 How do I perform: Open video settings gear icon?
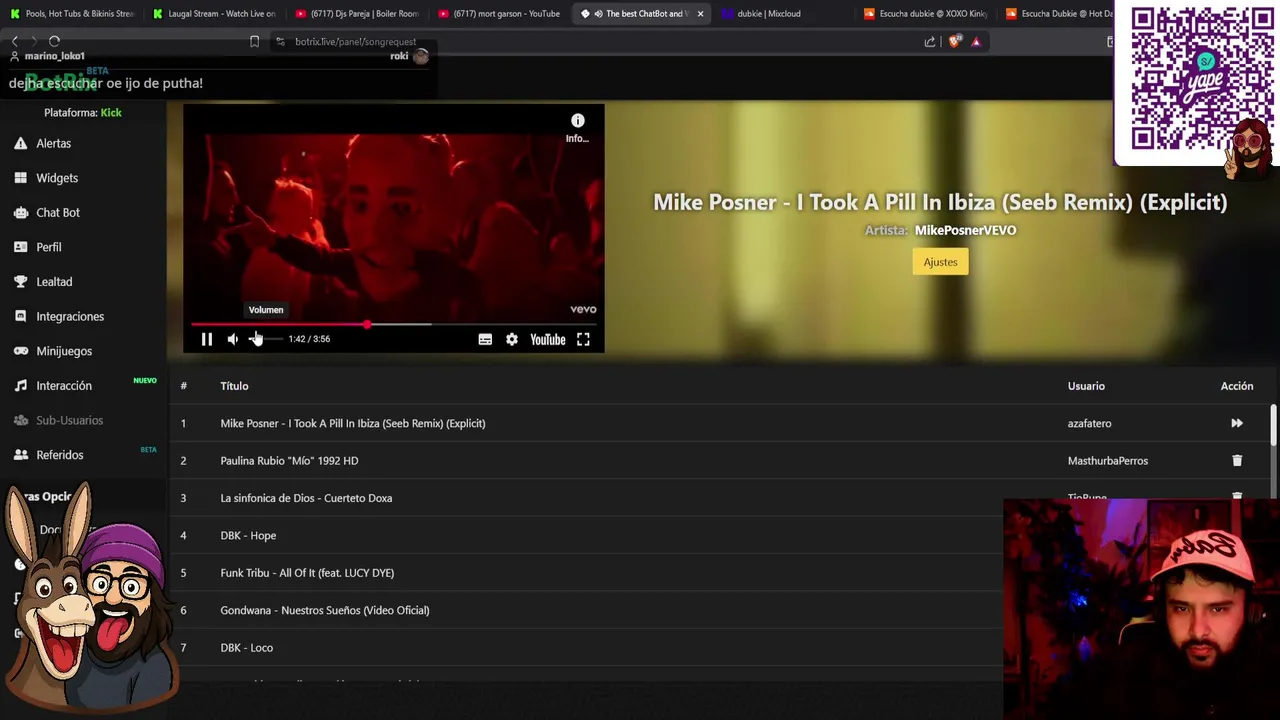click(x=512, y=339)
